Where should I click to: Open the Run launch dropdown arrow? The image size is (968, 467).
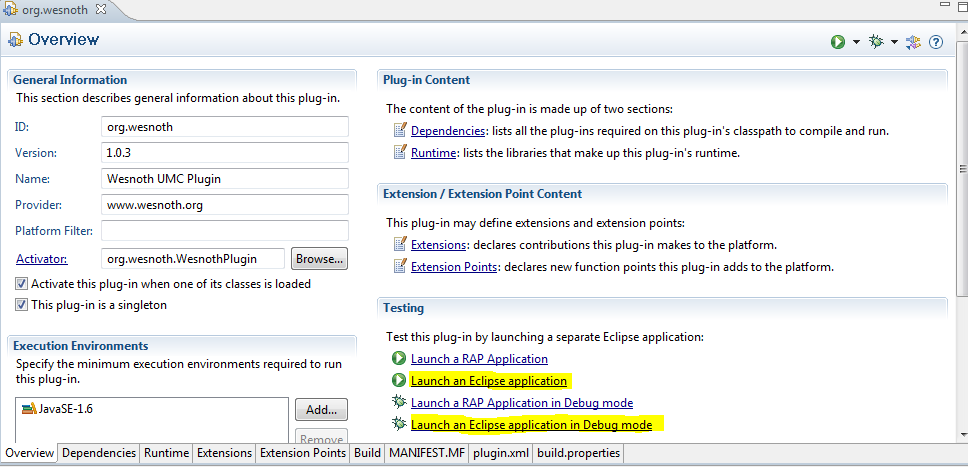coord(856,42)
